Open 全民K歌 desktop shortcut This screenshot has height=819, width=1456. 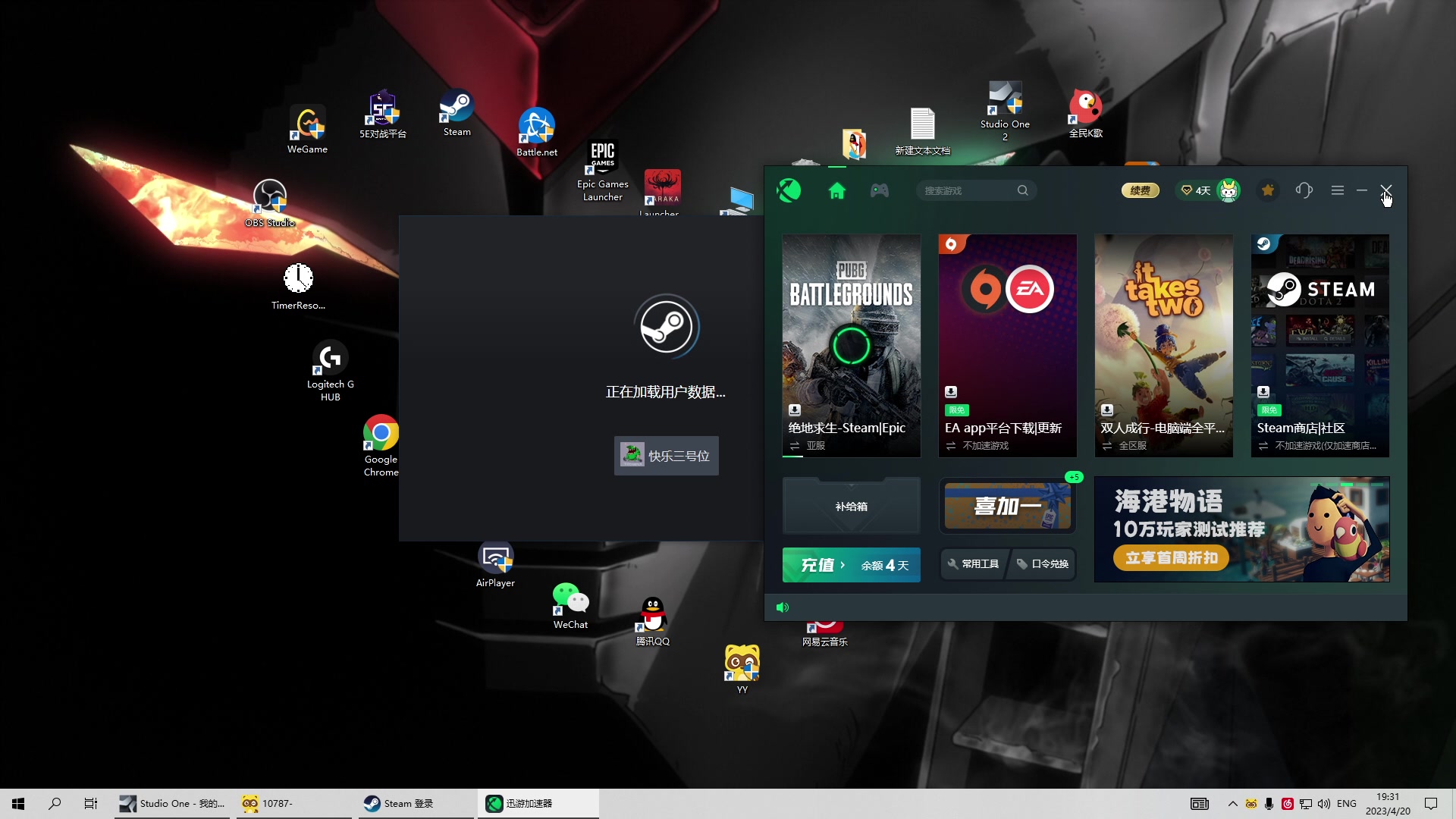(1085, 114)
